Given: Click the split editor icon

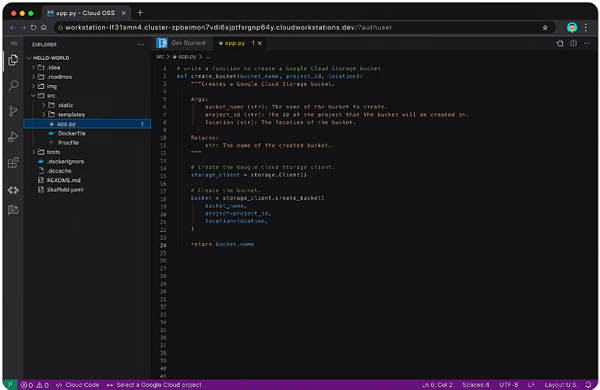Looking at the screenshot, I should coord(573,43).
